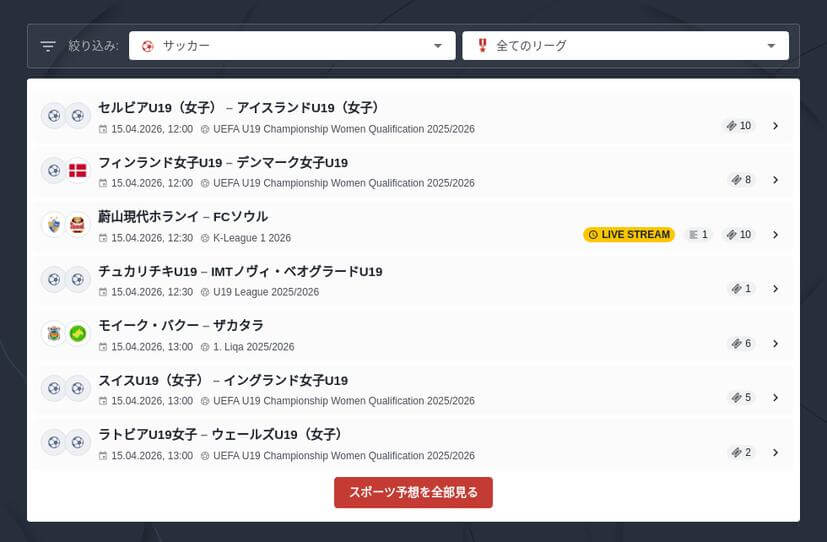
Task: Click the ザカタラ green team crest
Action: click(77, 333)
